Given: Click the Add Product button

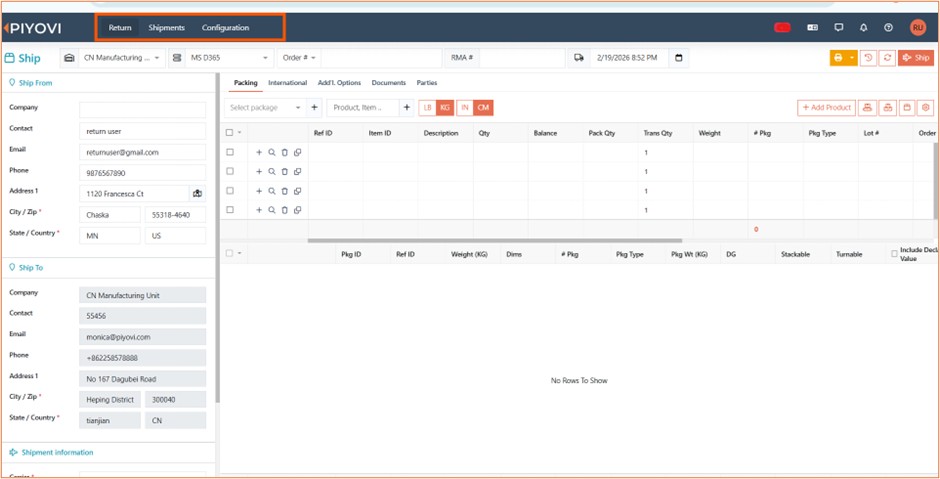Looking at the screenshot, I should (x=826, y=107).
